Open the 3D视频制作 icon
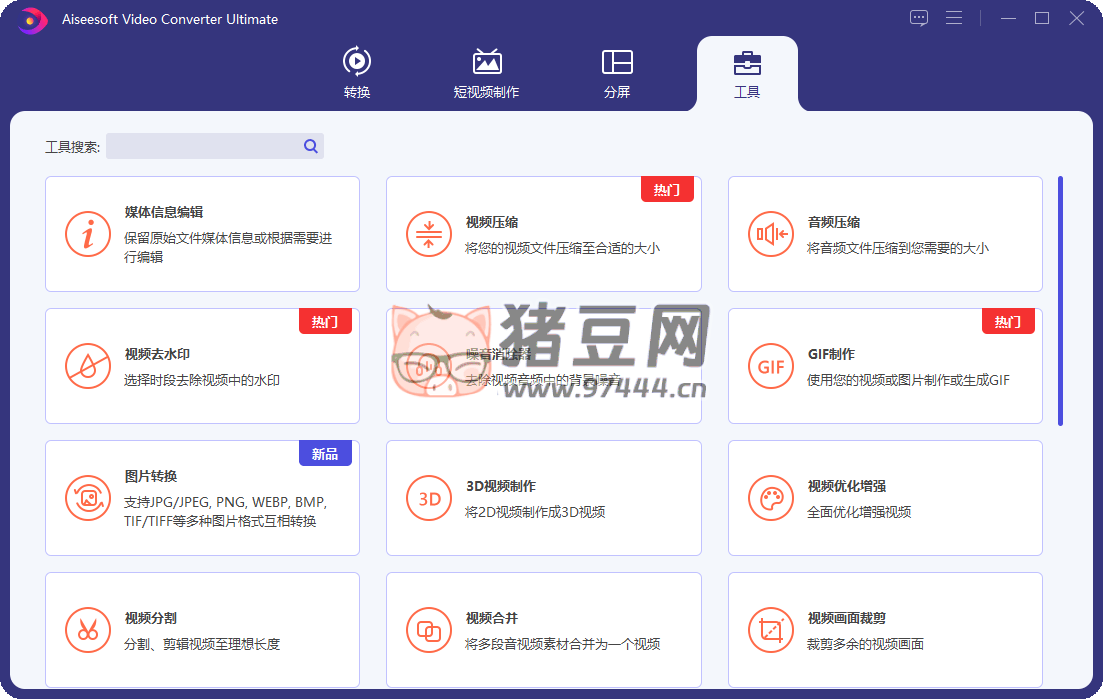The image size is (1103, 699). click(x=429, y=499)
